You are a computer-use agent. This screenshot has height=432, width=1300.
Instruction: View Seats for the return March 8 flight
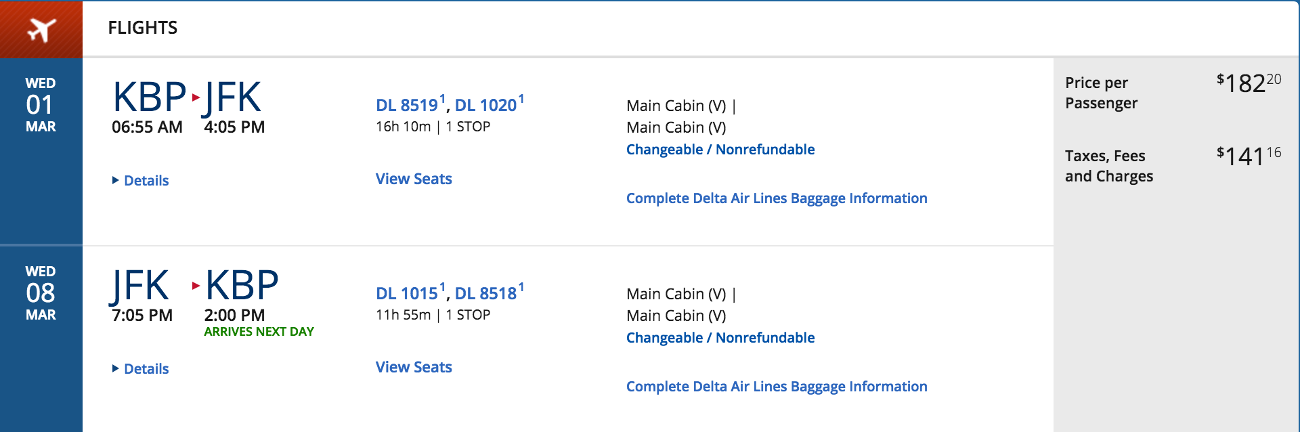[414, 367]
